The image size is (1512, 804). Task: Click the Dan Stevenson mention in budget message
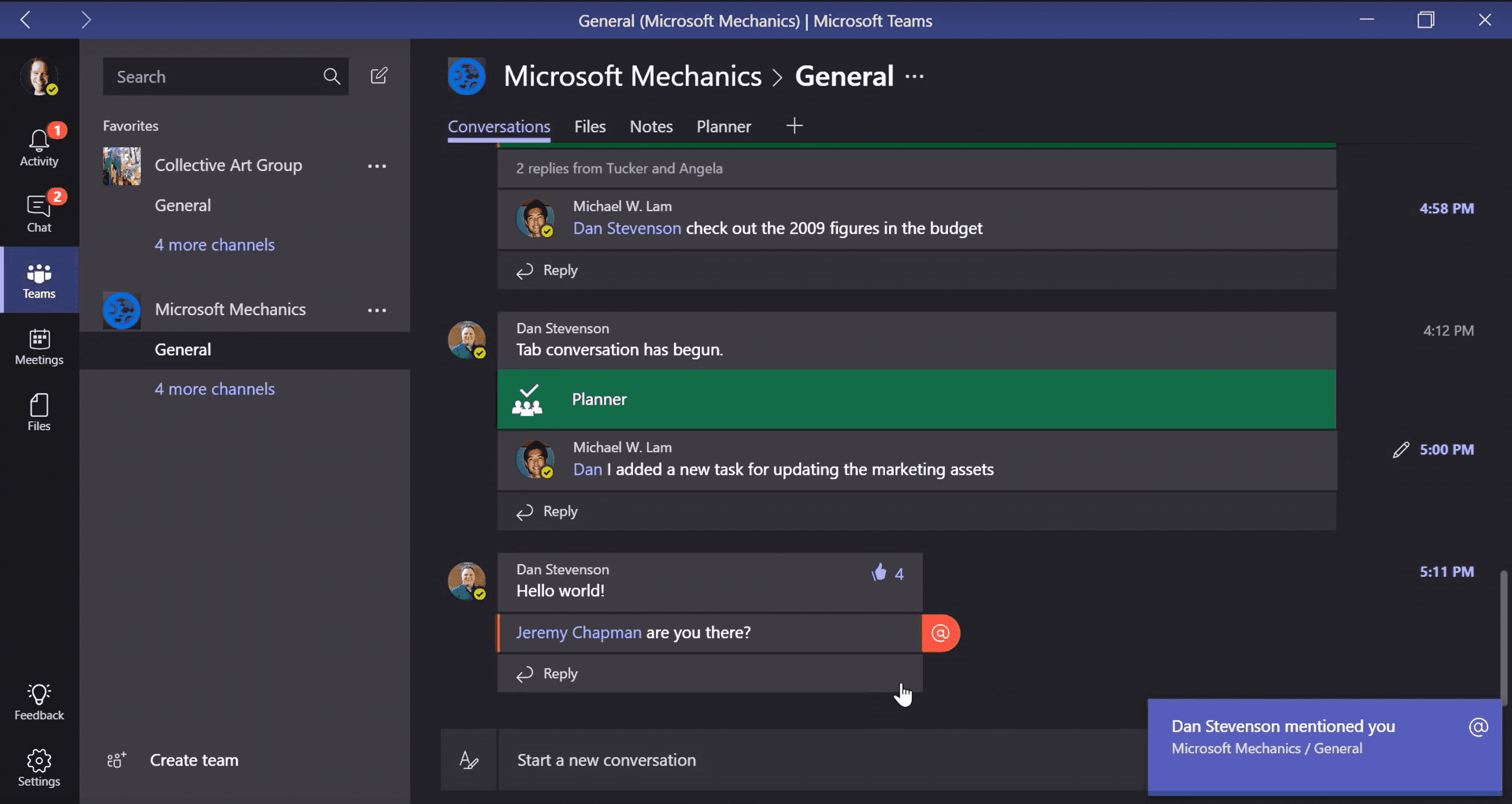pyautogui.click(x=627, y=228)
